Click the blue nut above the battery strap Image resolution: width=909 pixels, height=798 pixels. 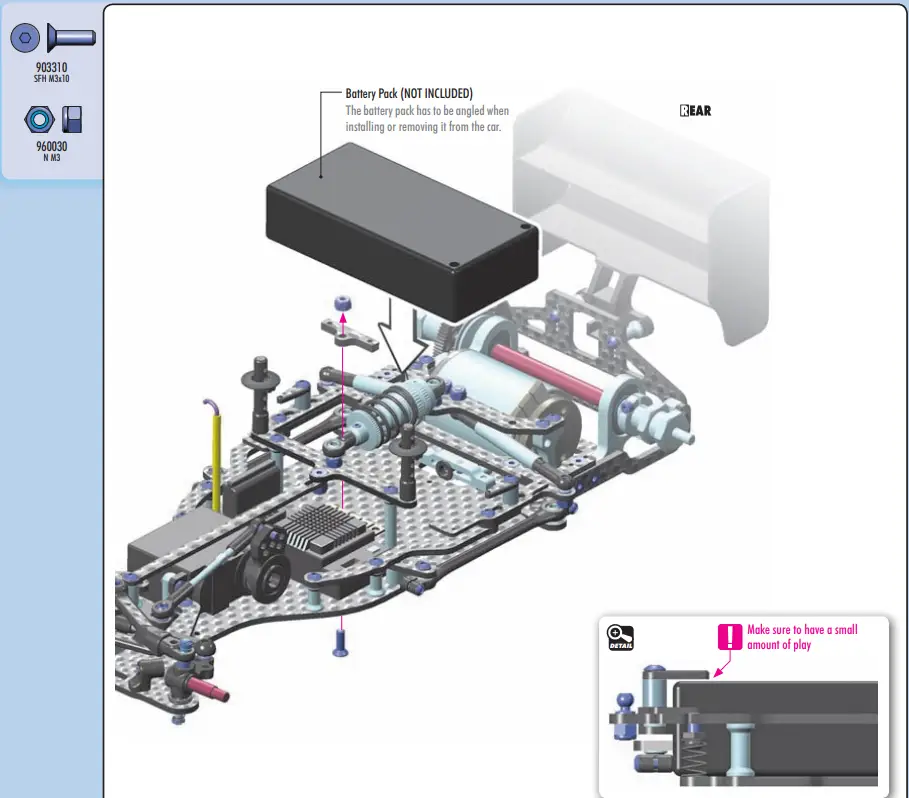pos(342,302)
